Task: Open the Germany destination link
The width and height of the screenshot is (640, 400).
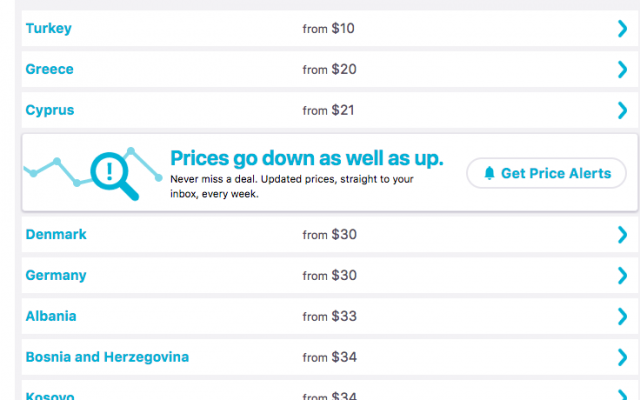Action: click(56, 276)
